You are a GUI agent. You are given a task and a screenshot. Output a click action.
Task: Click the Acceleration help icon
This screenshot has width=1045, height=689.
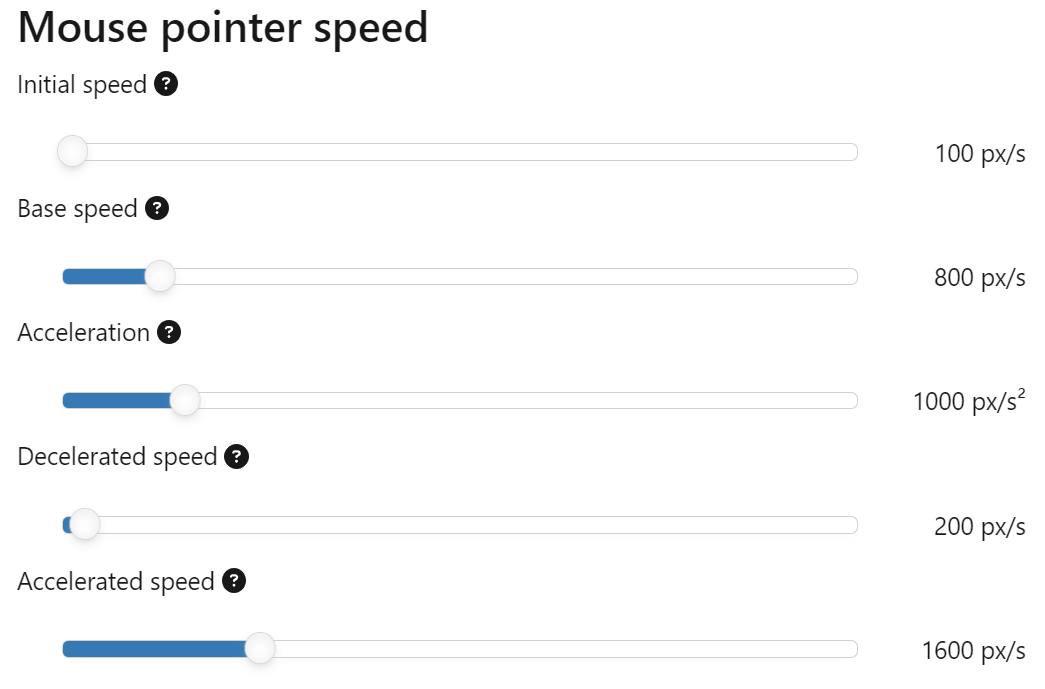tap(168, 332)
